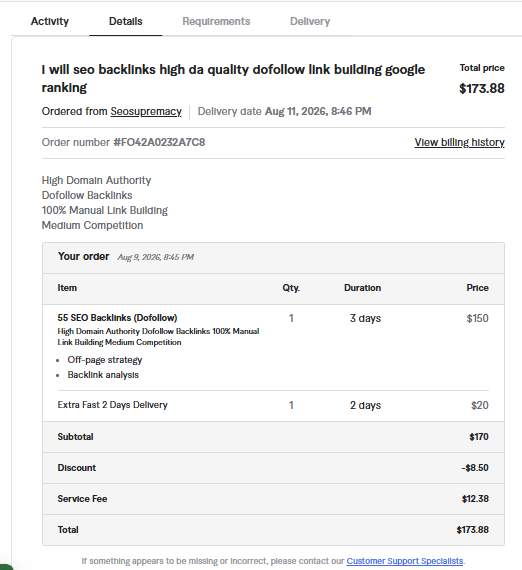Click the gig title heading
522x570 pixels.
point(233,79)
